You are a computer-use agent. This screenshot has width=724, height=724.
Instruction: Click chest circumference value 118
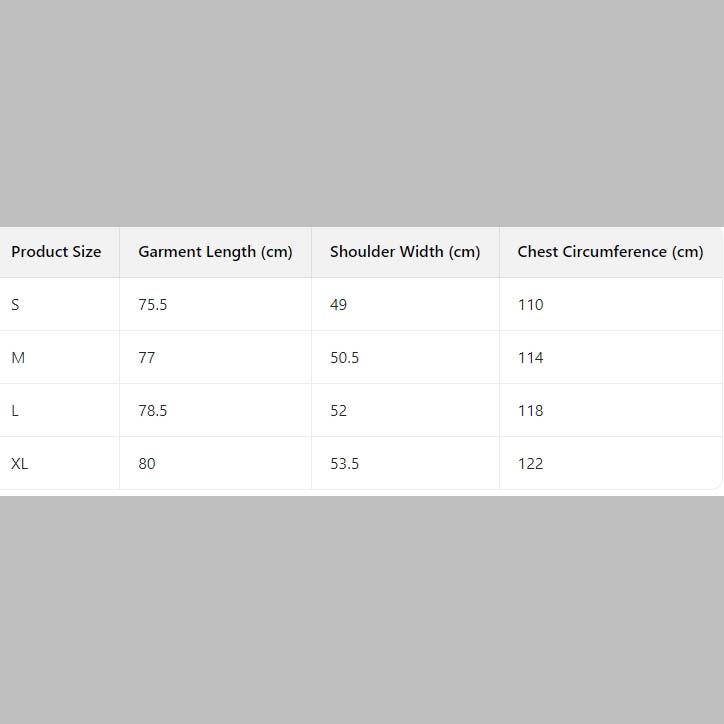531,411
